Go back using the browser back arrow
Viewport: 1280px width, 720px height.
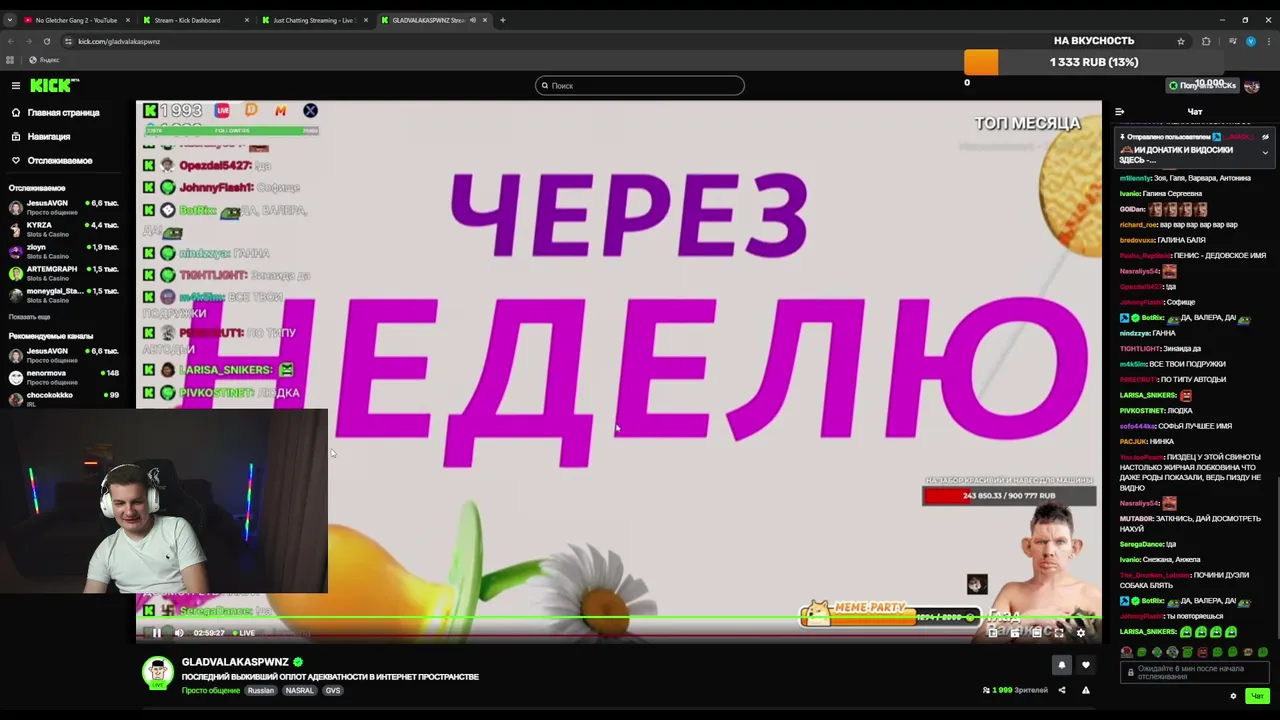10,41
